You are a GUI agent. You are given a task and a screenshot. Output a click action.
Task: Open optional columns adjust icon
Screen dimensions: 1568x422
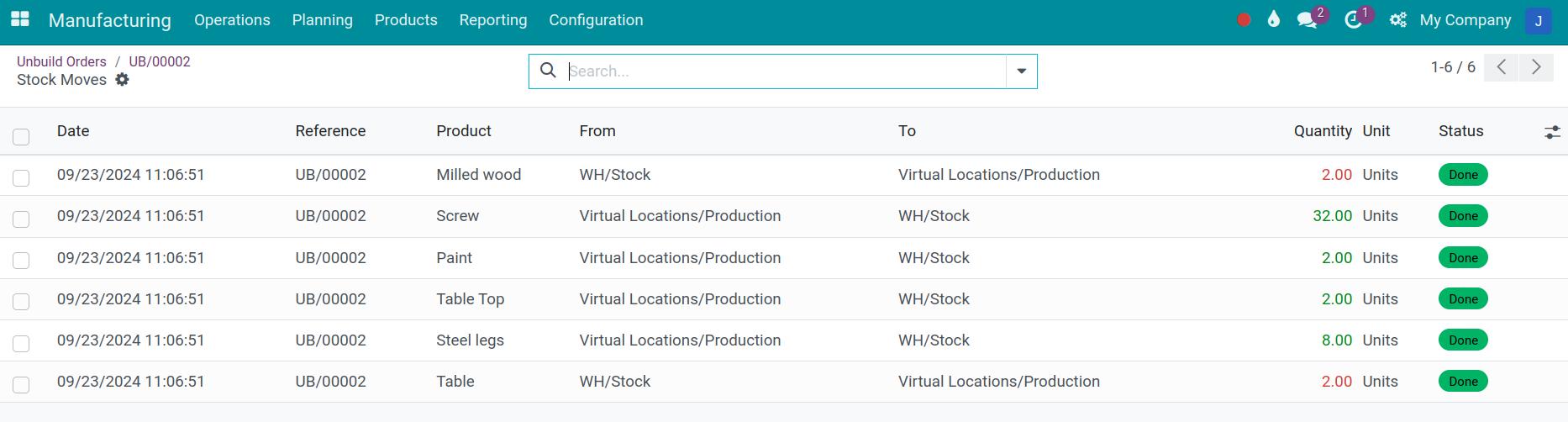tap(1552, 132)
